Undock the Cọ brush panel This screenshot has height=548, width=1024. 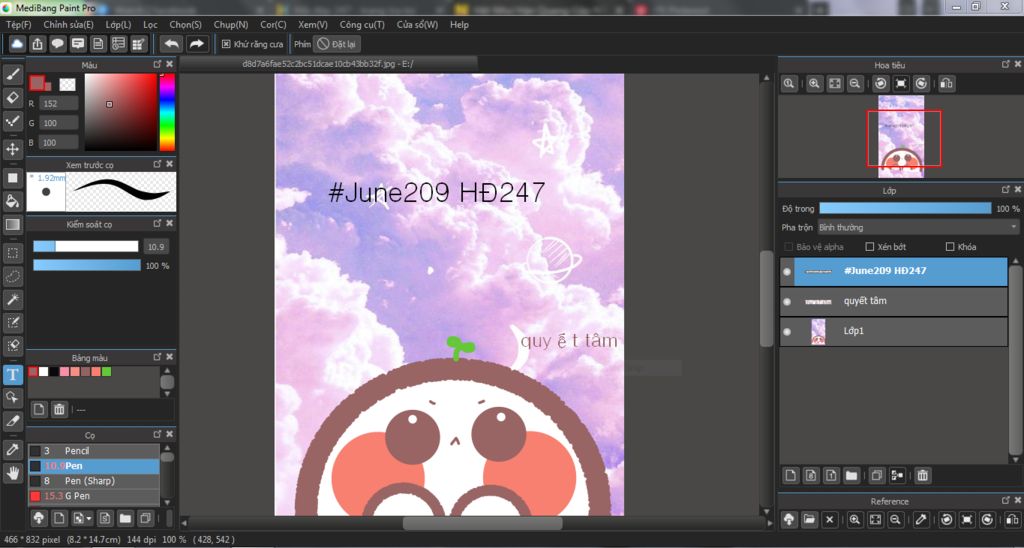point(157,434)
